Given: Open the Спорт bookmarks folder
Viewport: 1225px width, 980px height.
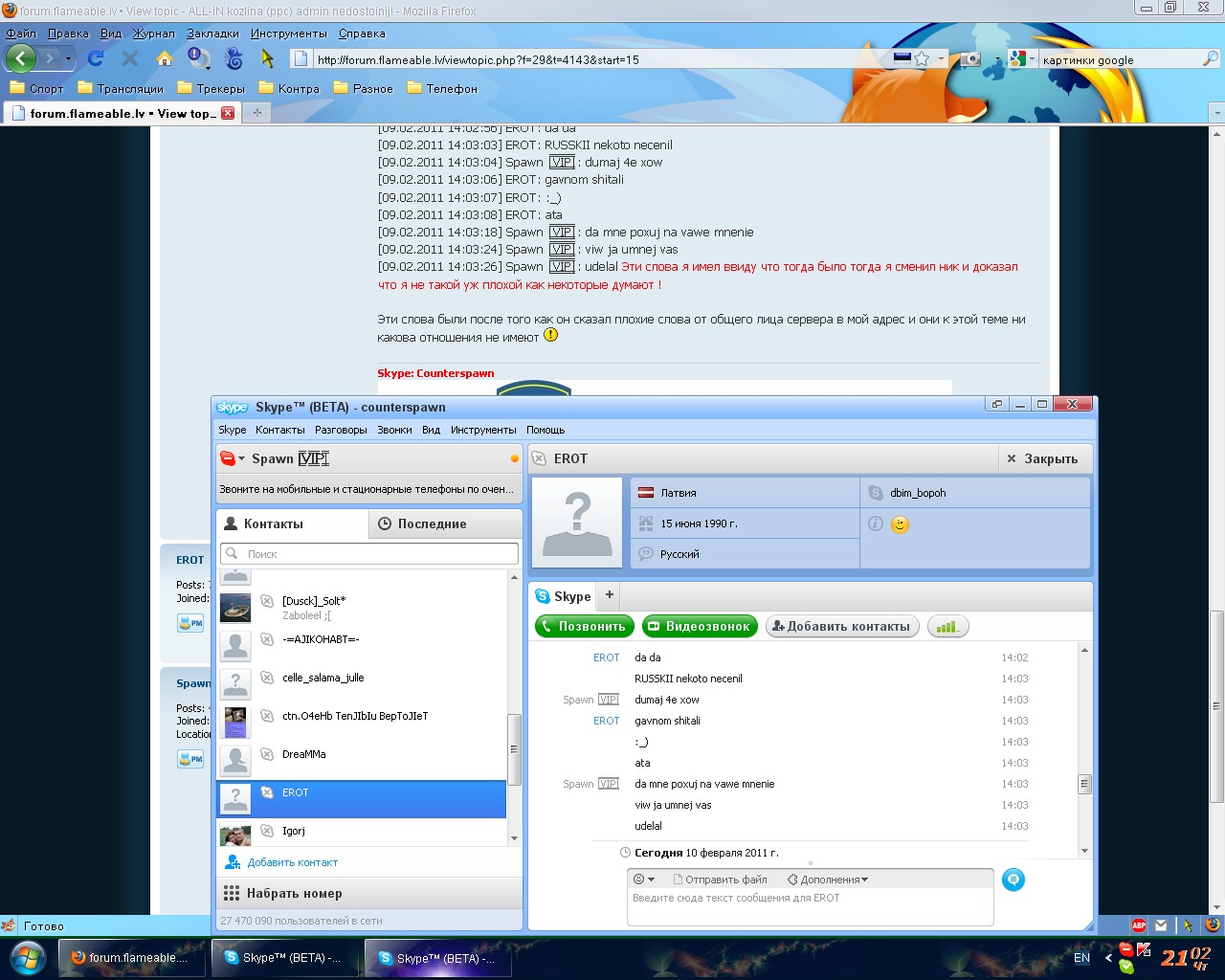Looking at the screenshot, I should click(36, 88).
